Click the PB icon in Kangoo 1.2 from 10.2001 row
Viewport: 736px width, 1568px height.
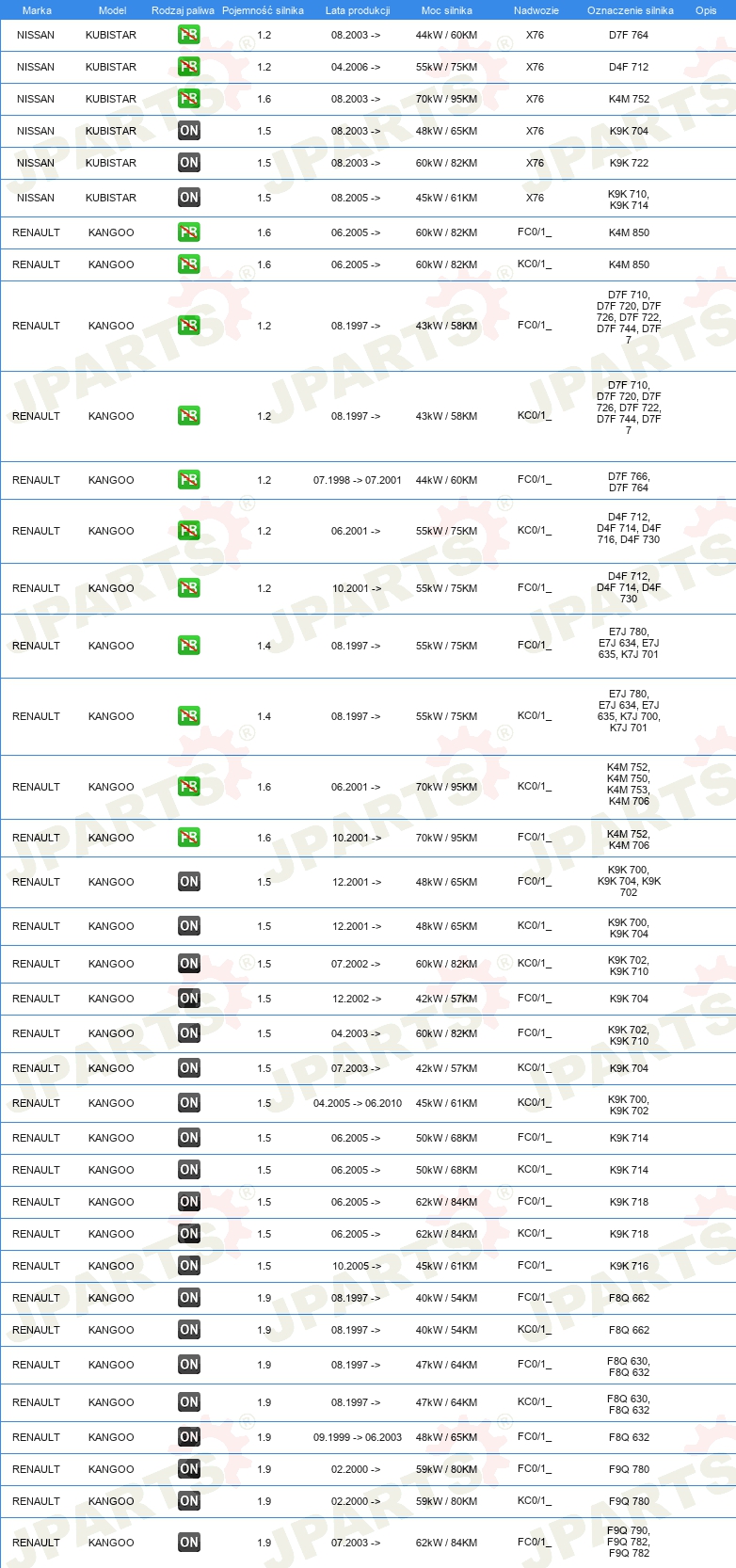pos(188,588)
